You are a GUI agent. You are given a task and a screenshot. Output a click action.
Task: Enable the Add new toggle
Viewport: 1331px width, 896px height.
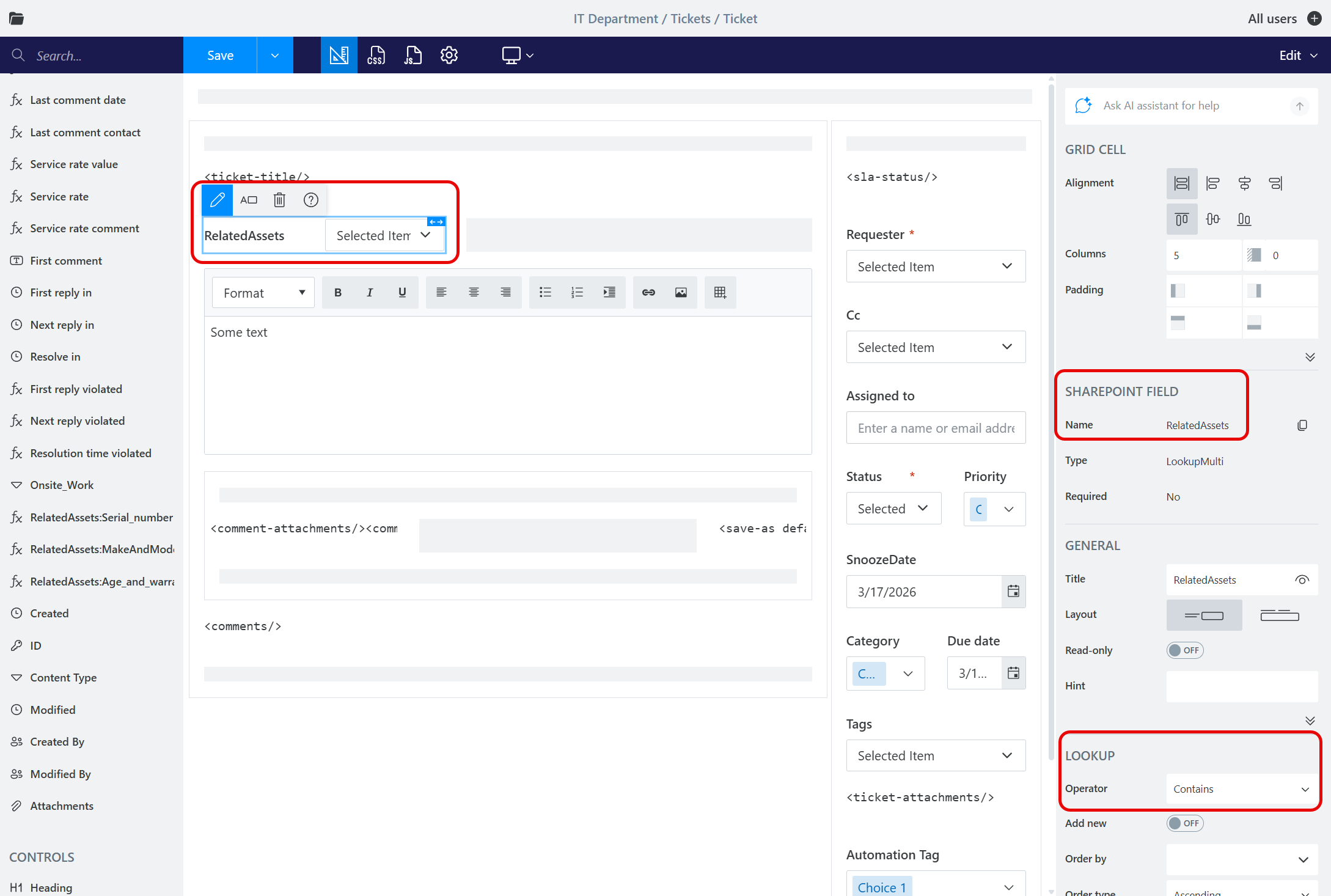tap(1184, 823)
